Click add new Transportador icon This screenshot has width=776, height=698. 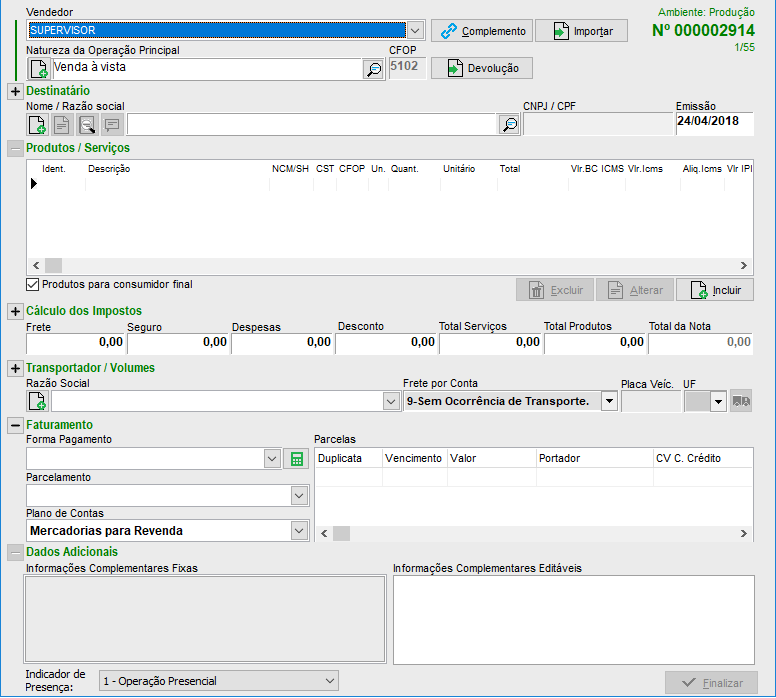click(x=37, y=401)
